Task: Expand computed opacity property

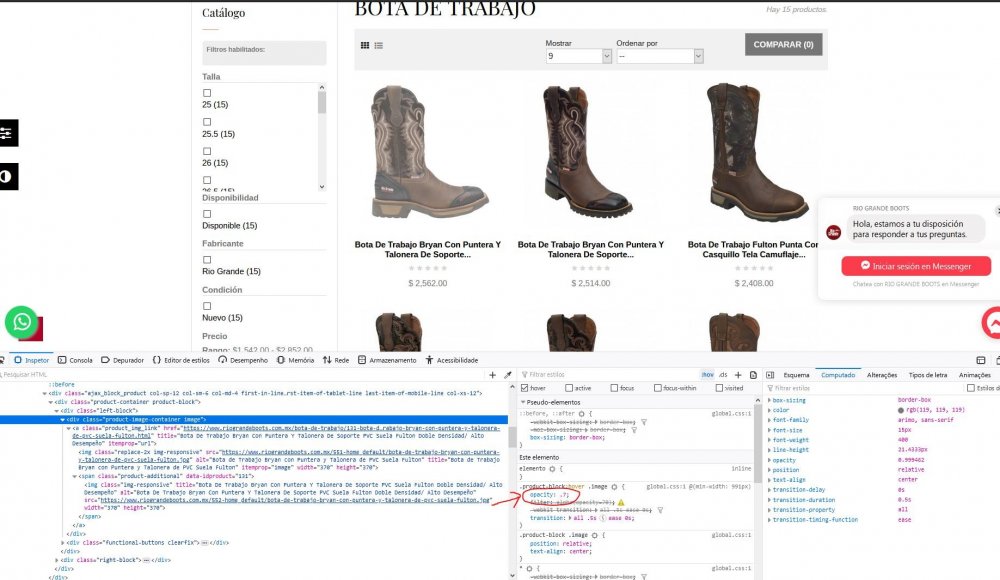Action: tap(769, 460)
